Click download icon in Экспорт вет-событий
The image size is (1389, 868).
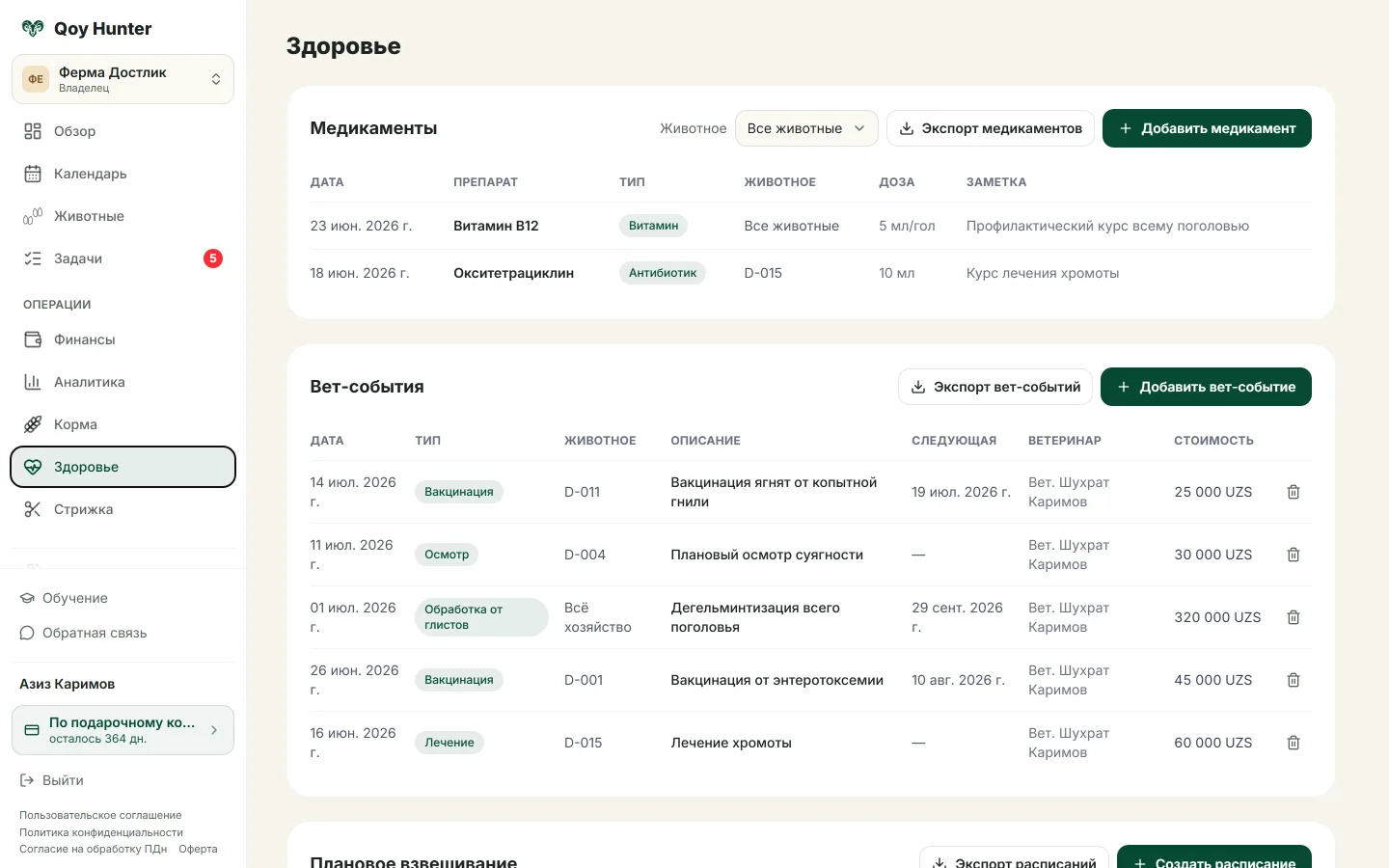click(918, 387)
